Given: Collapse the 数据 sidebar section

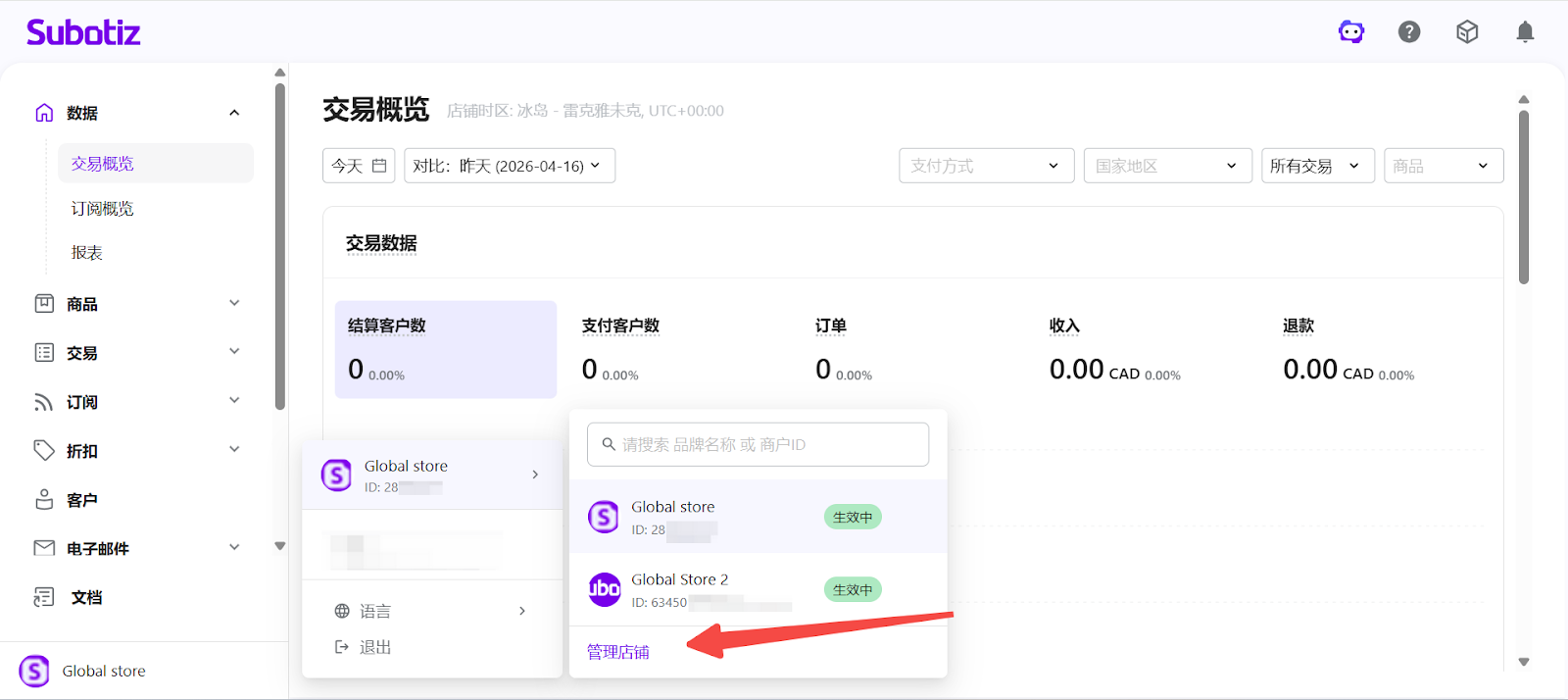Looking at the screenshot, I should [234, 113].
